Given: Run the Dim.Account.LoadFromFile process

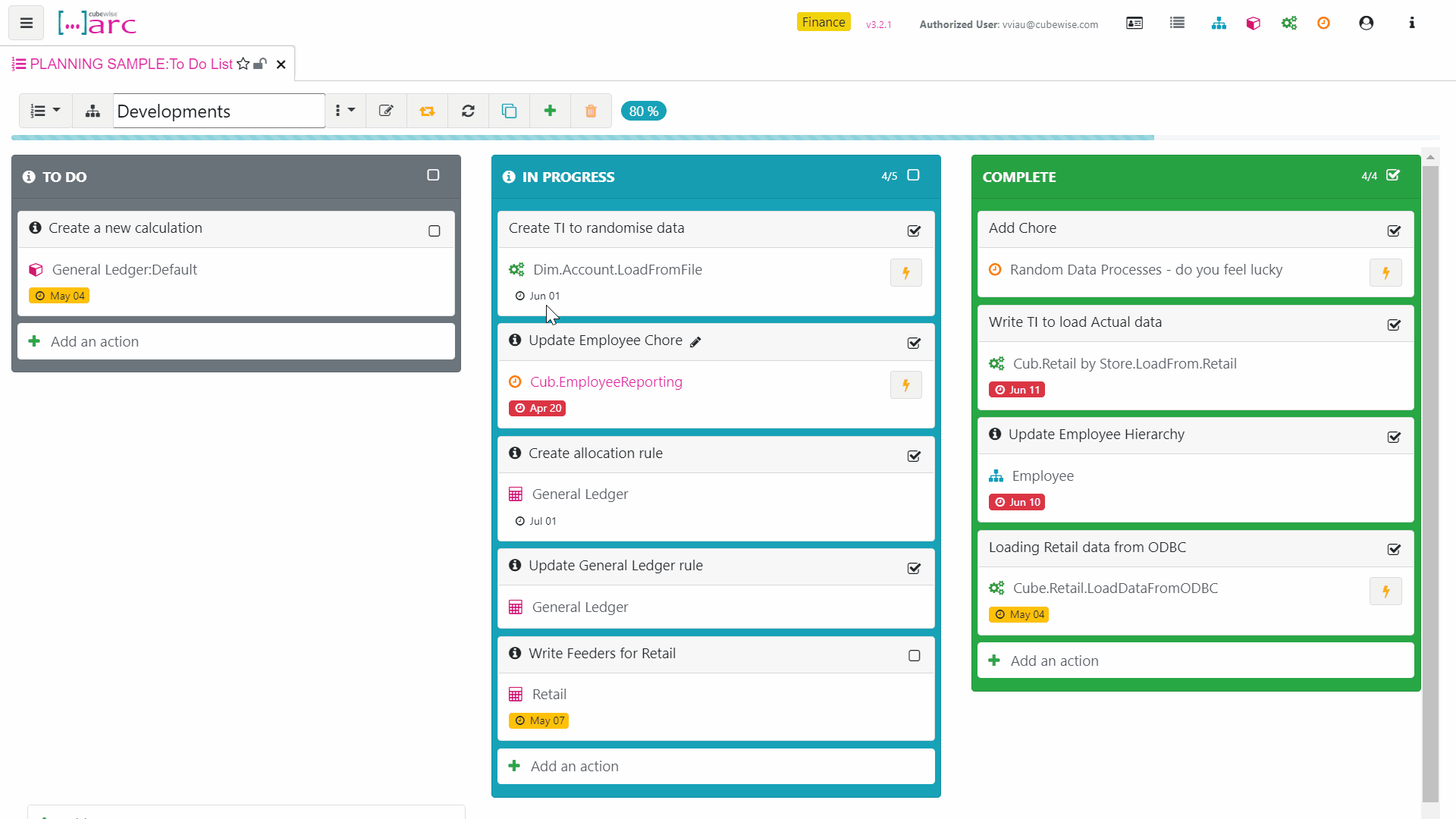Looking at the screenshot, I should coord(906,272).
